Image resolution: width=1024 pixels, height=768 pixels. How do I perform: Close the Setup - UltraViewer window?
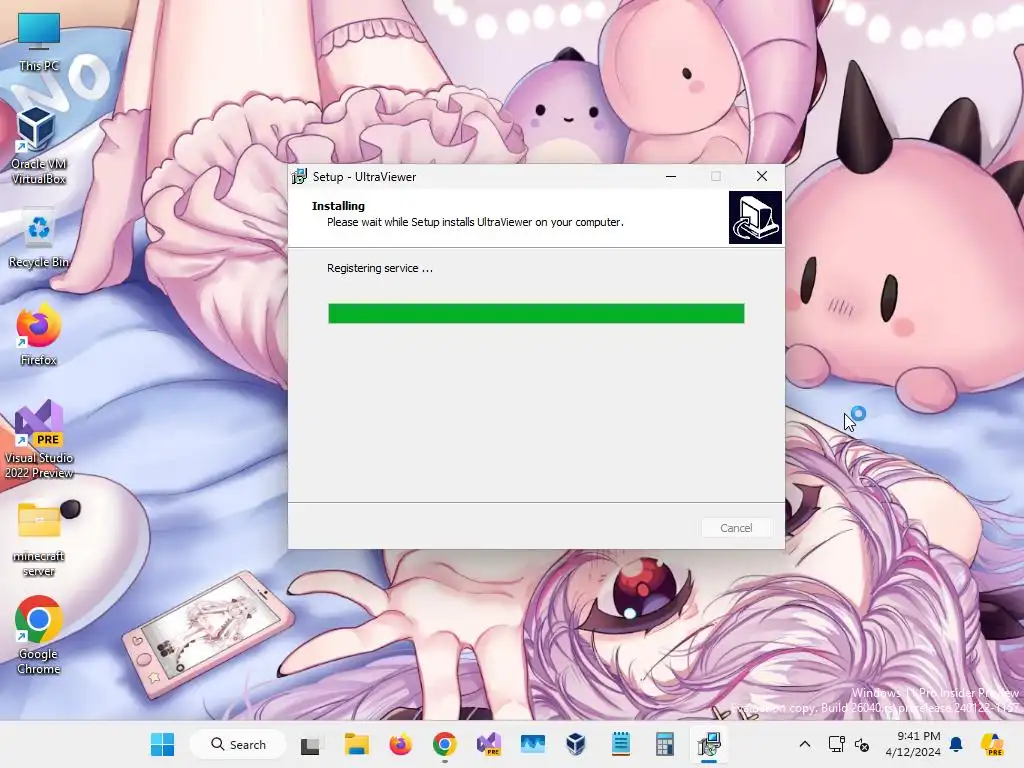click(x=761, y=176)
